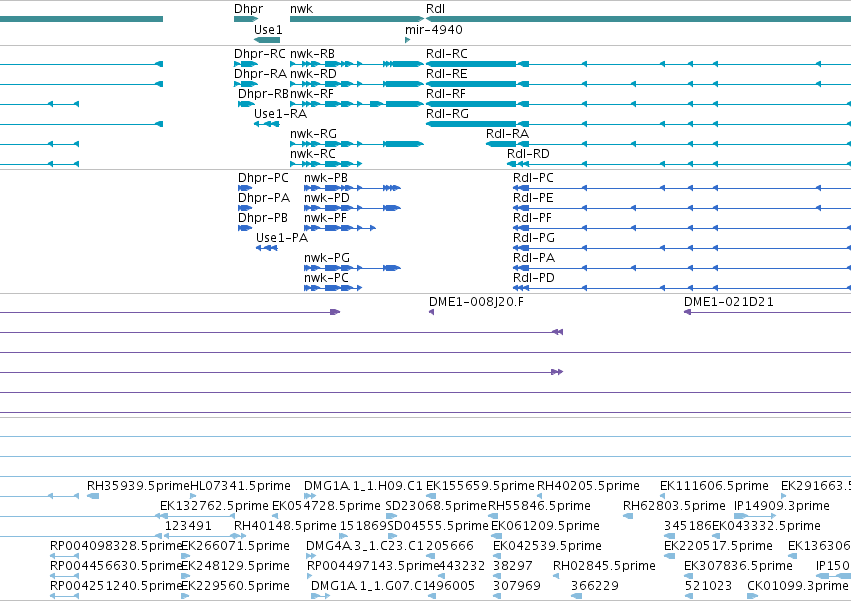The width and height of the screenshot is (851, 601).
Task: Select the Dhpr gene bar
Action: [x=246, y=19]
